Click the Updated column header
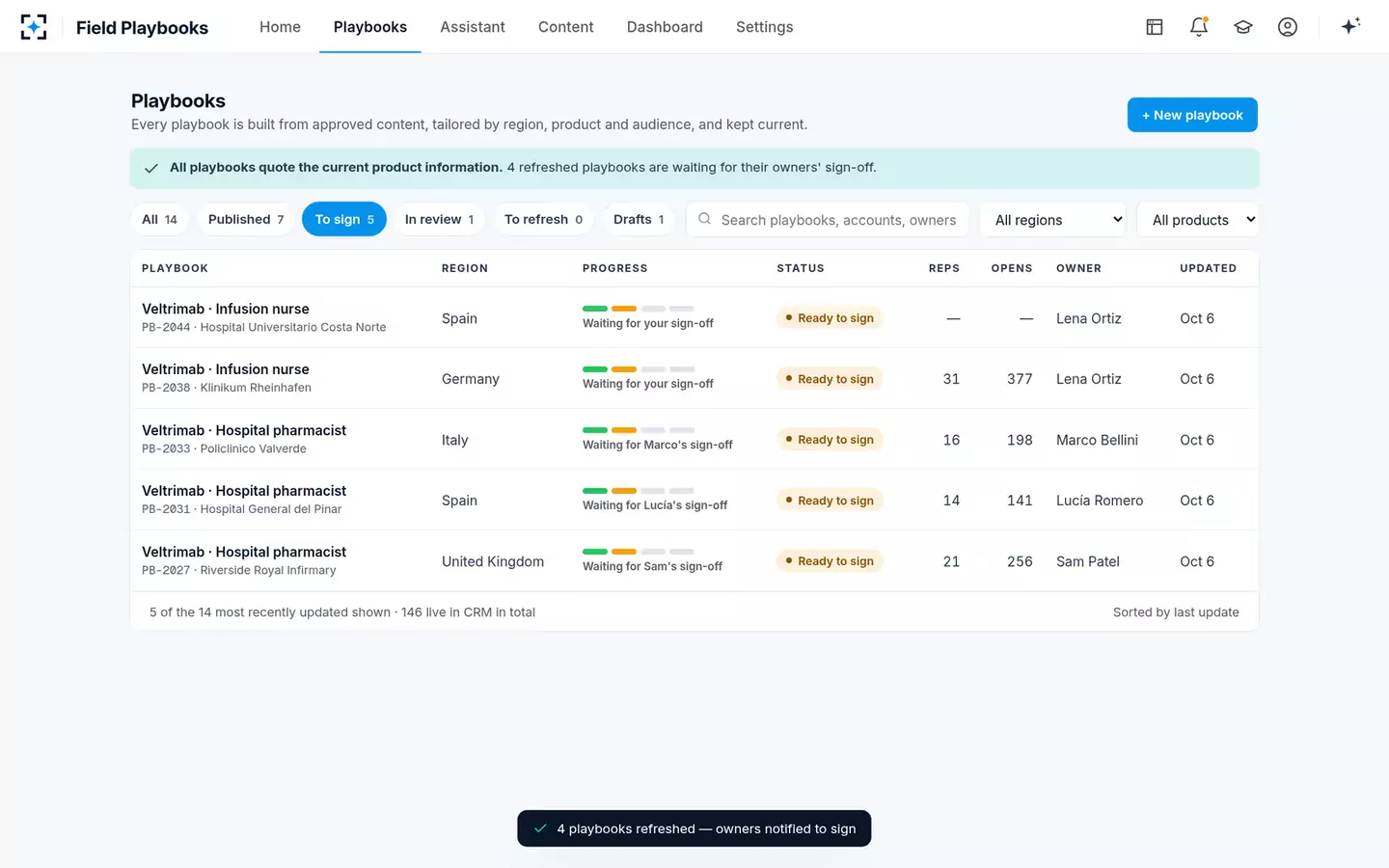The image size is (1389, 868). [x=1208, y=268]
